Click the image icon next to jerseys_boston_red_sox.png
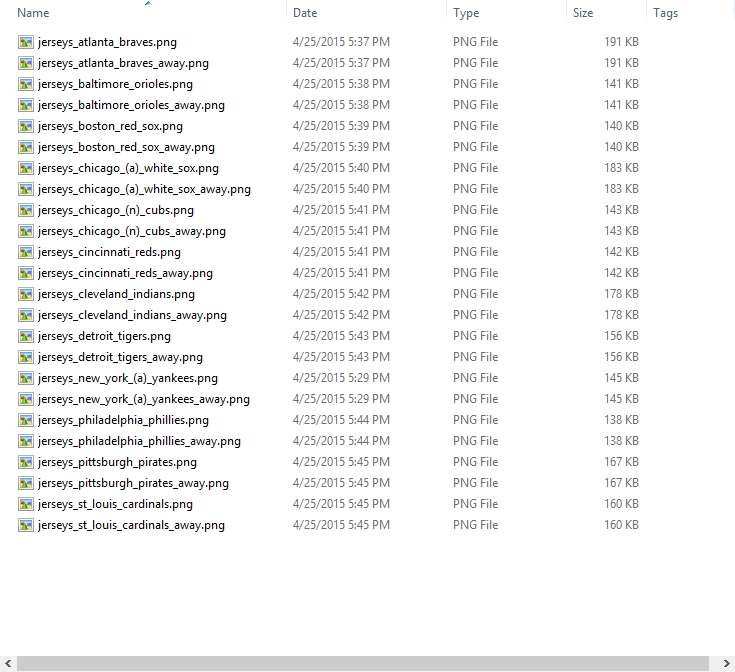 click(x=26, y=126)
